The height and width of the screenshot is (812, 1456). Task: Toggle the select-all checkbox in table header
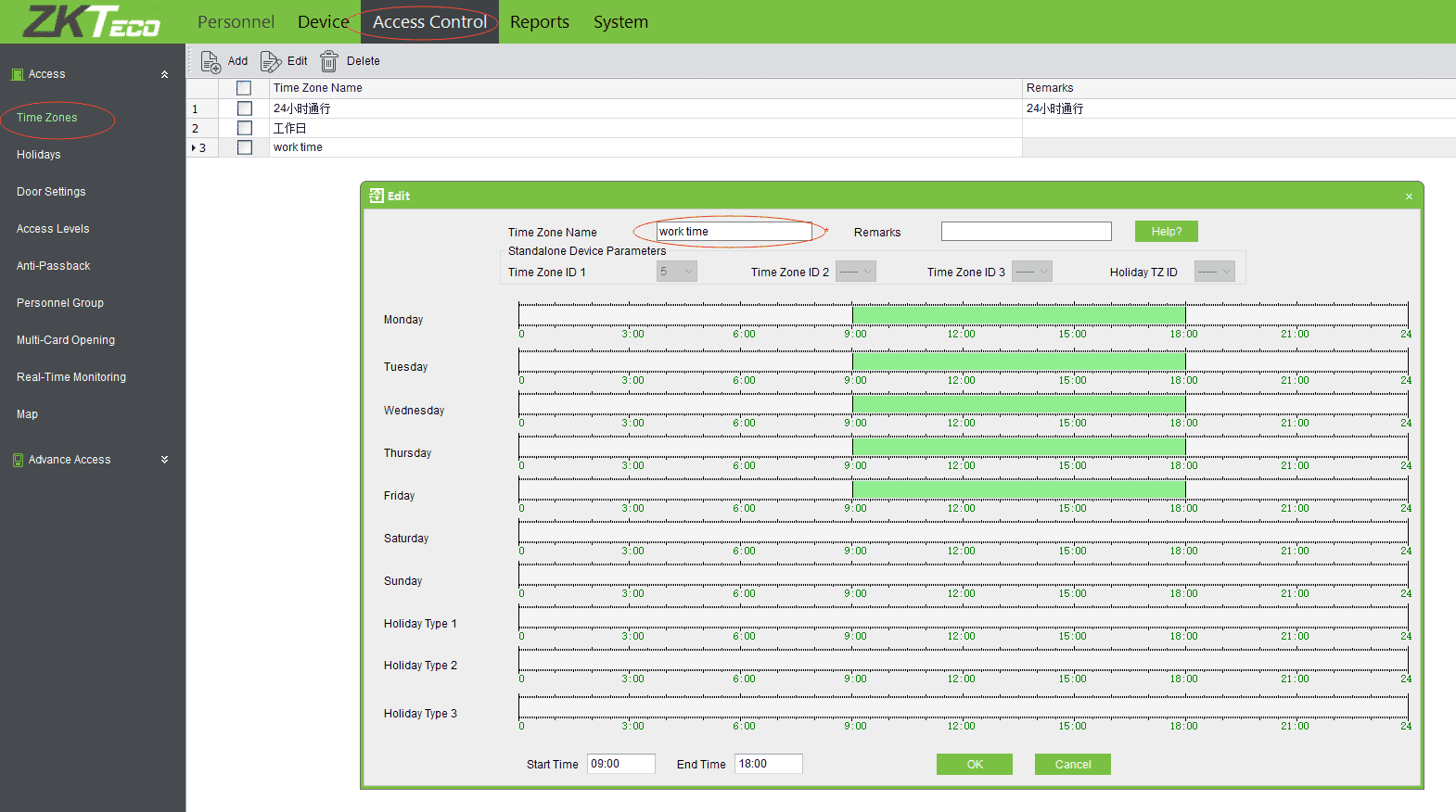tap(244, 88)
